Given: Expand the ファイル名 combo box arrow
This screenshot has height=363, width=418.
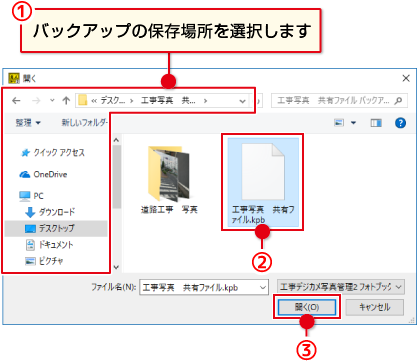Looking at the screenshot, I should (263, 287).
